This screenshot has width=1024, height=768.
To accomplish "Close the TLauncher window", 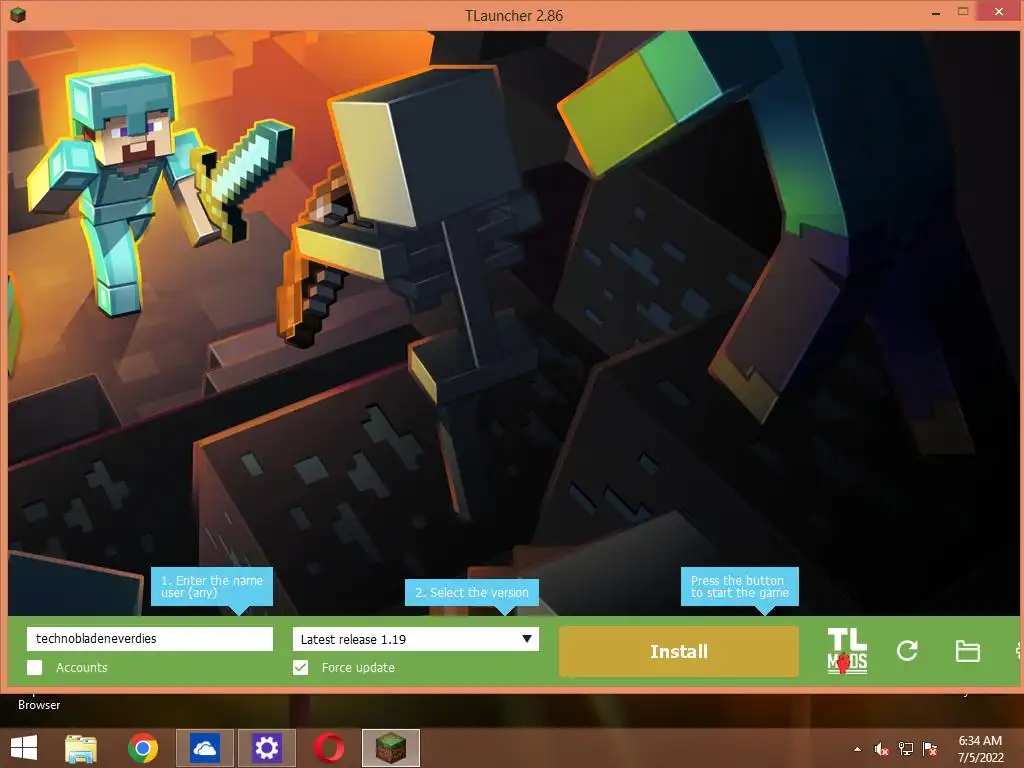I will pyautogui.click(x=999, y=11).
